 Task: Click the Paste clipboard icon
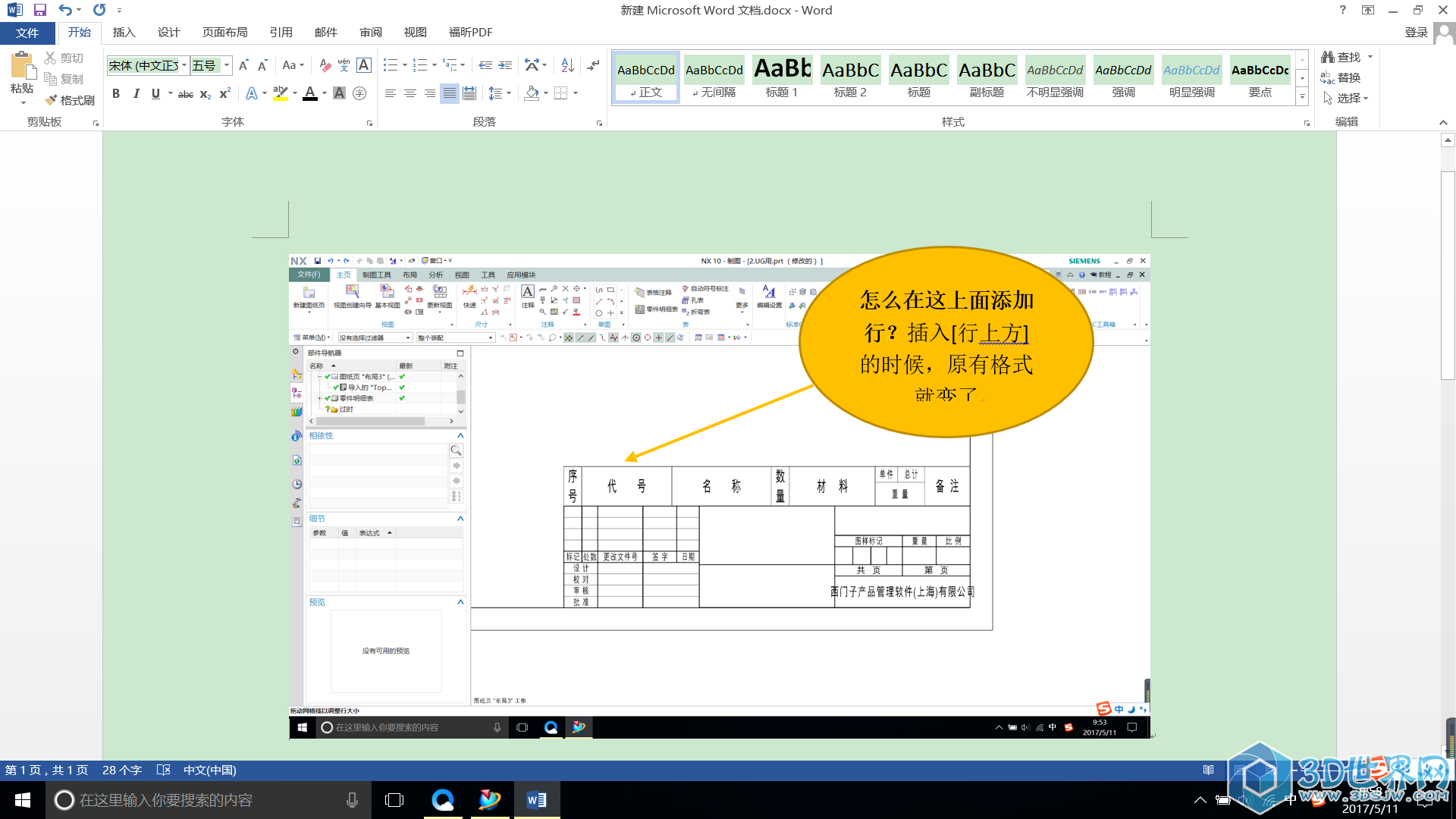(x=22, y=66)
